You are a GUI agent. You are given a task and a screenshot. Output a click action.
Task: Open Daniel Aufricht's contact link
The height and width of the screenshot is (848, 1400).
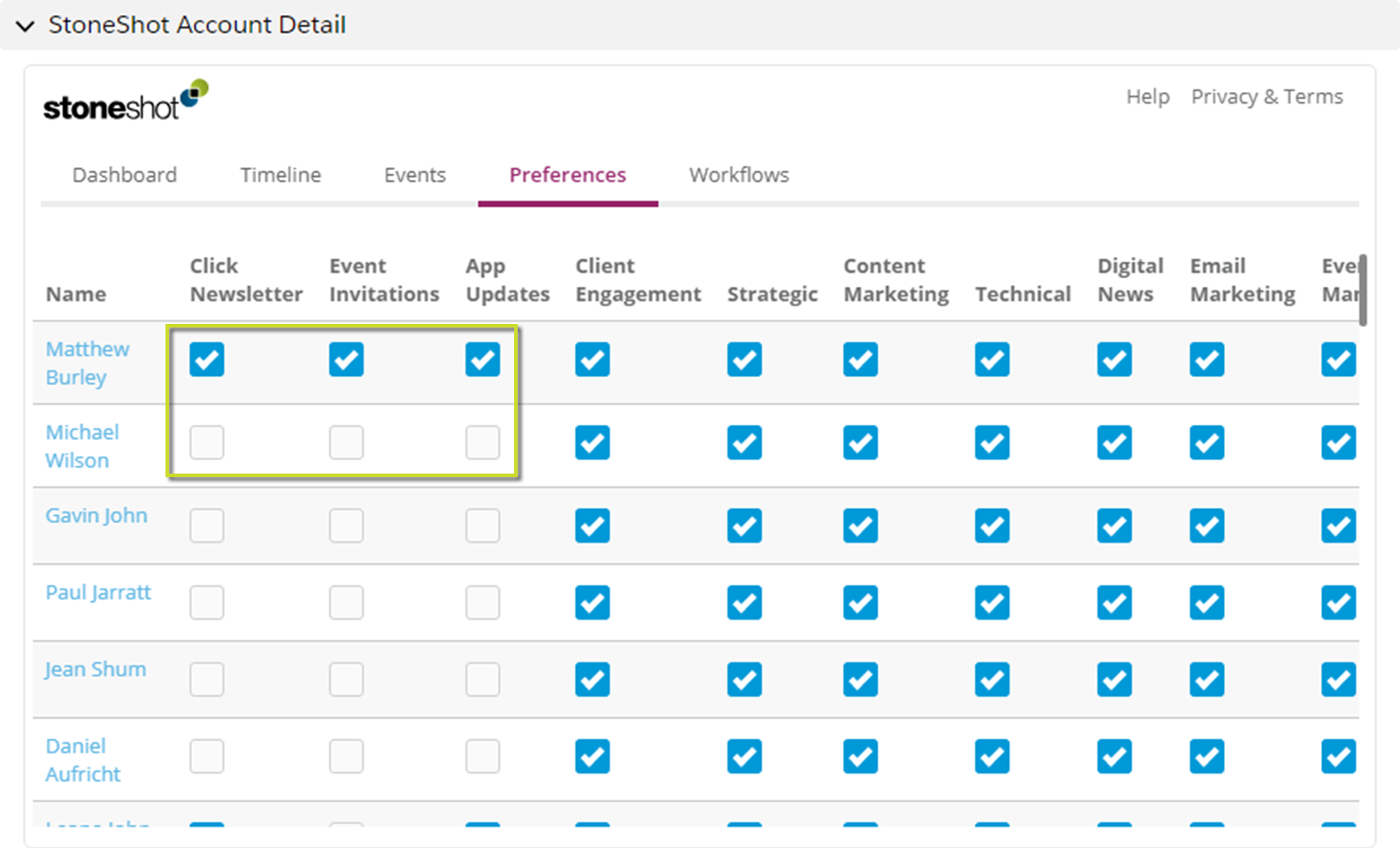click(82, 759)
